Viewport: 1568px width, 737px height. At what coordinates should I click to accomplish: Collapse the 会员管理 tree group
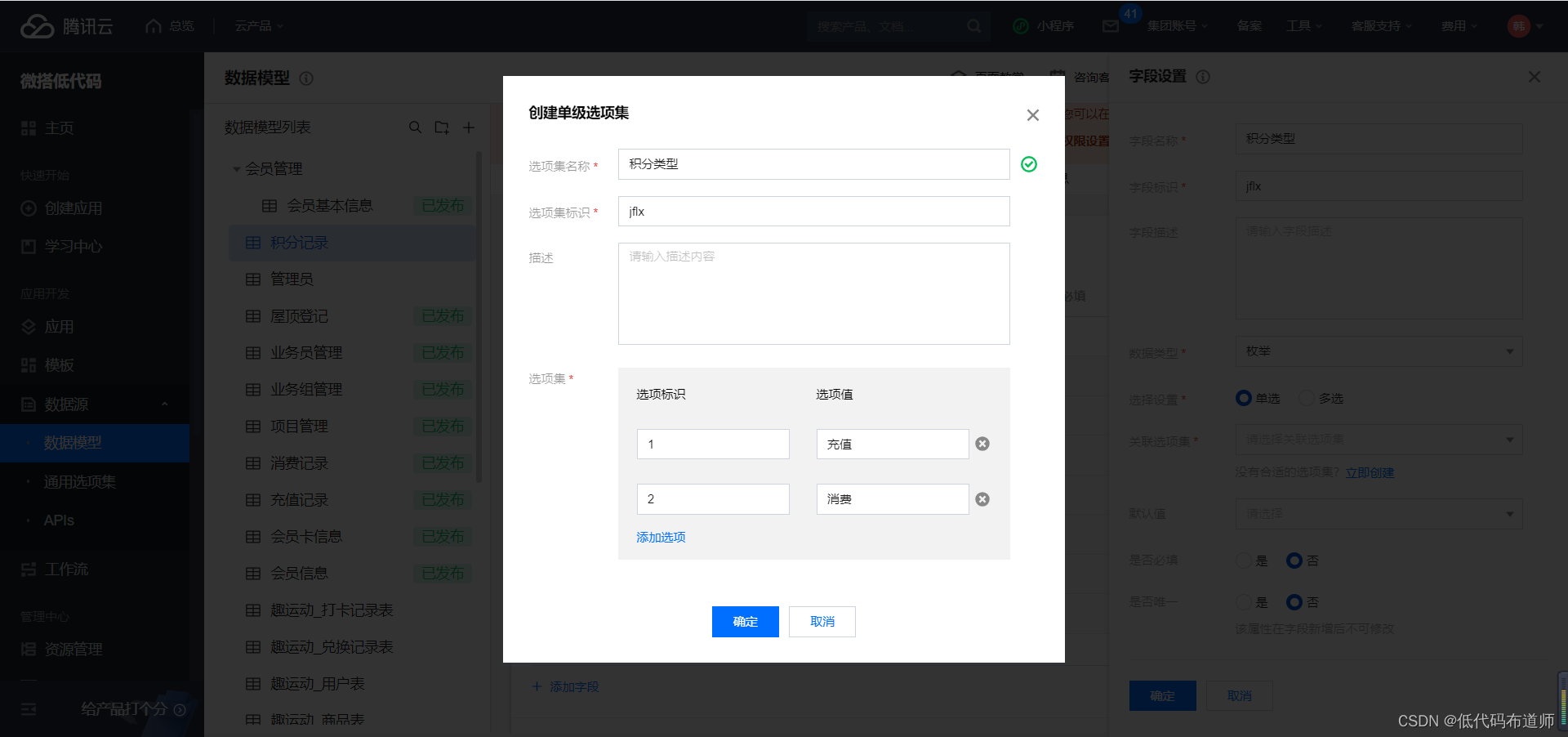click(x=237, y=169)
